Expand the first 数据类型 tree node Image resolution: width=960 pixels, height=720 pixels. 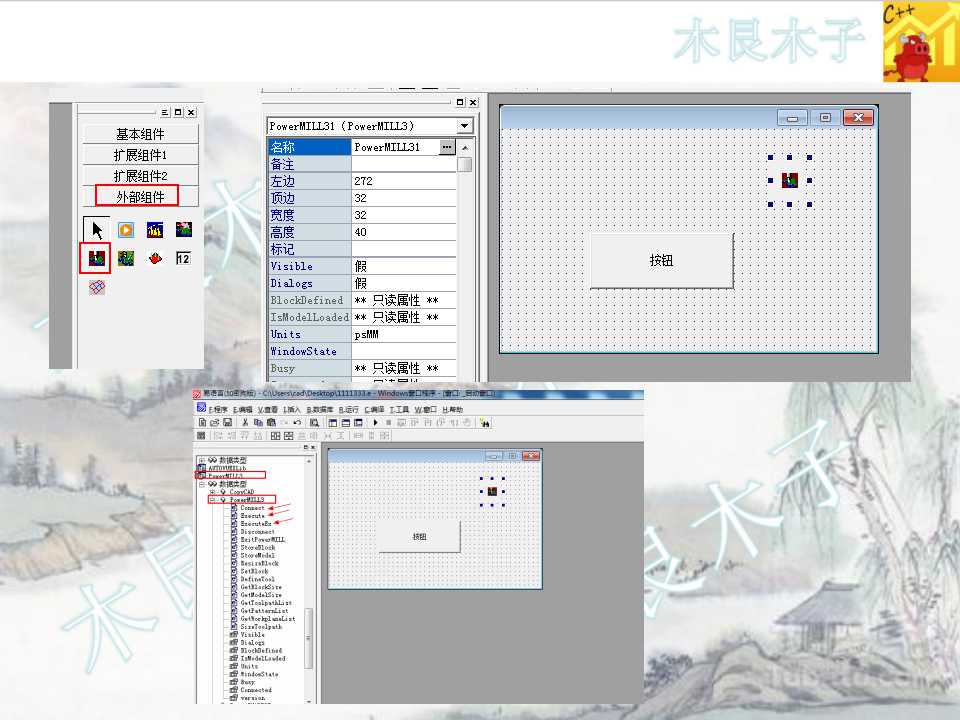(201, 460)
